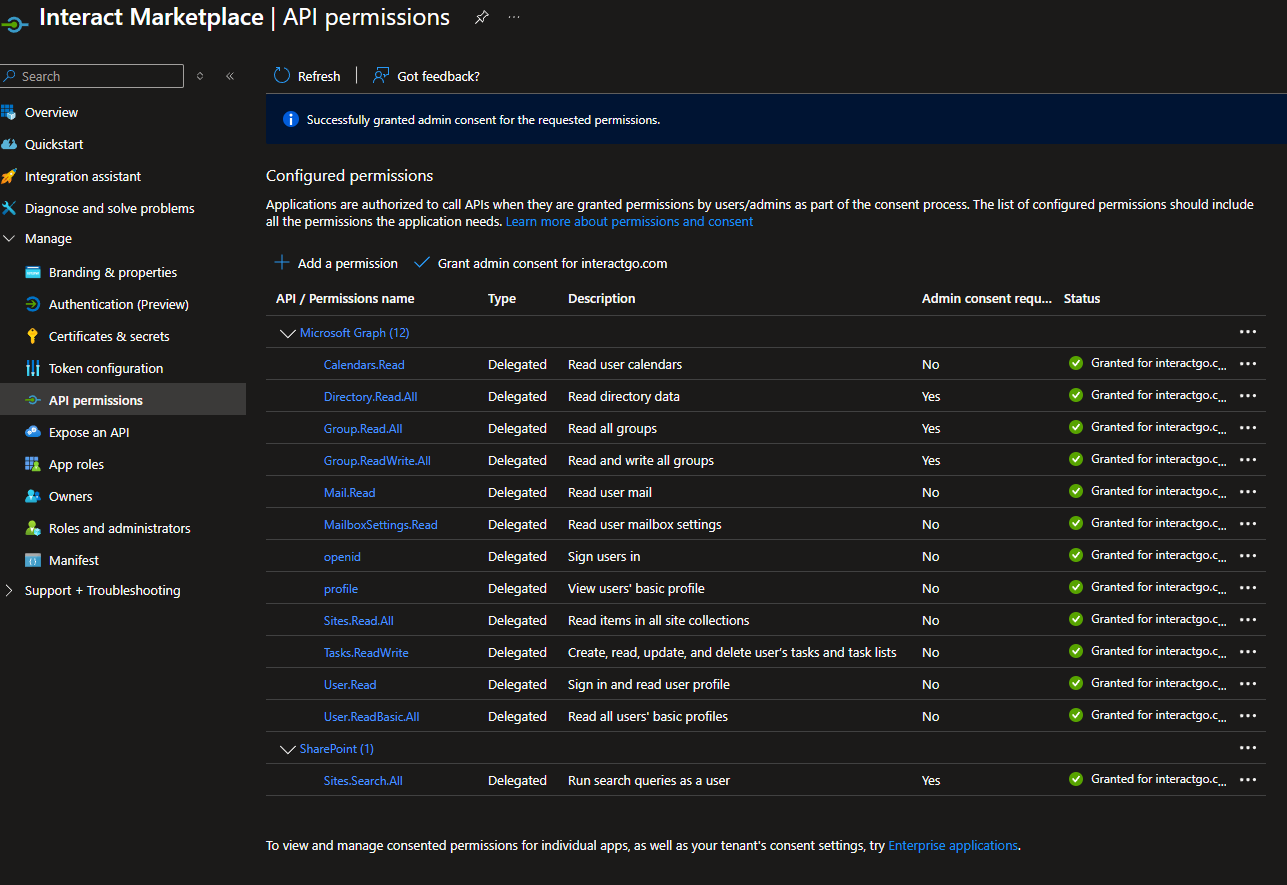Expand Support + Troubleshooting section

pyautogui.click(x=10, y=590)
